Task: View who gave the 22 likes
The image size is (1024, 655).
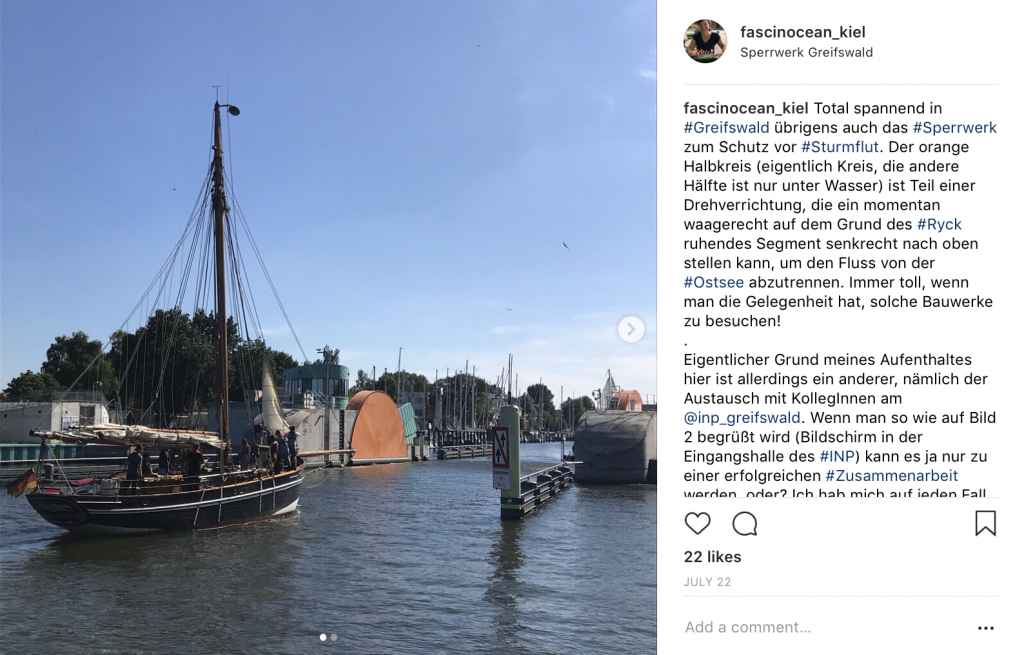Action: (712, 557)
